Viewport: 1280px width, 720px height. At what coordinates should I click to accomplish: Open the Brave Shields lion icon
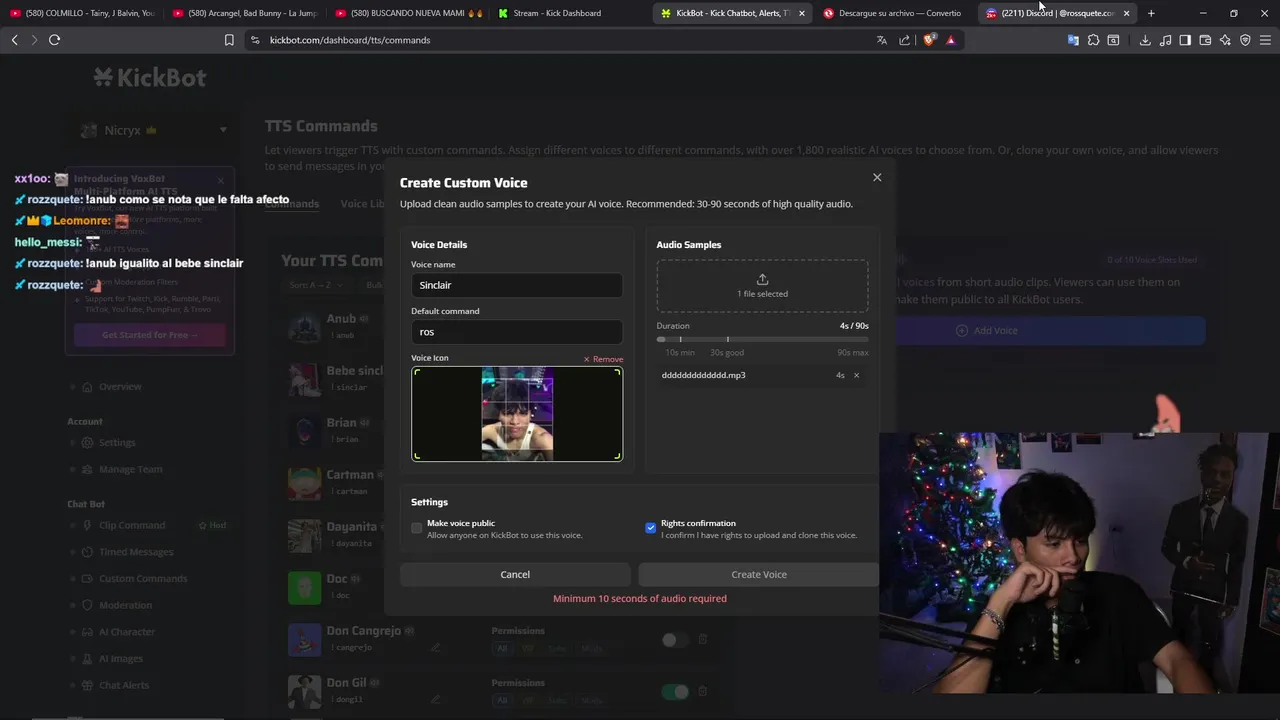(930, 40)
